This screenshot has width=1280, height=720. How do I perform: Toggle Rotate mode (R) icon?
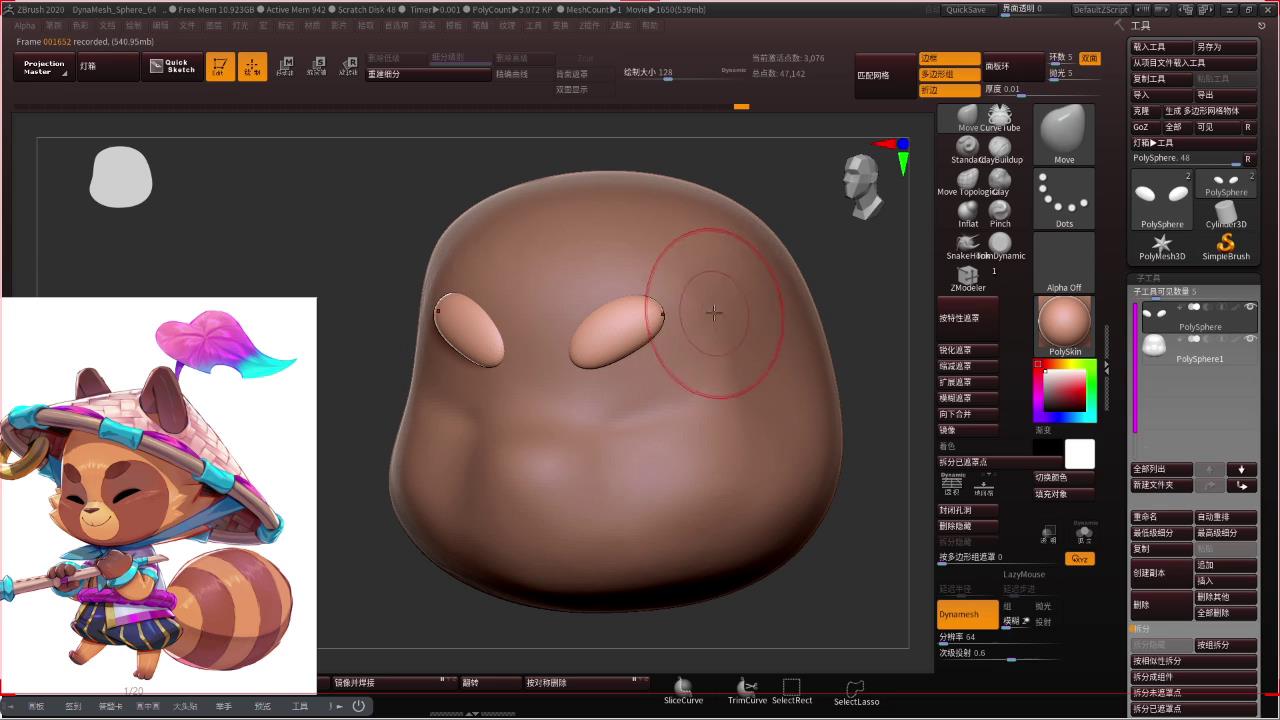tap(348, 67)
